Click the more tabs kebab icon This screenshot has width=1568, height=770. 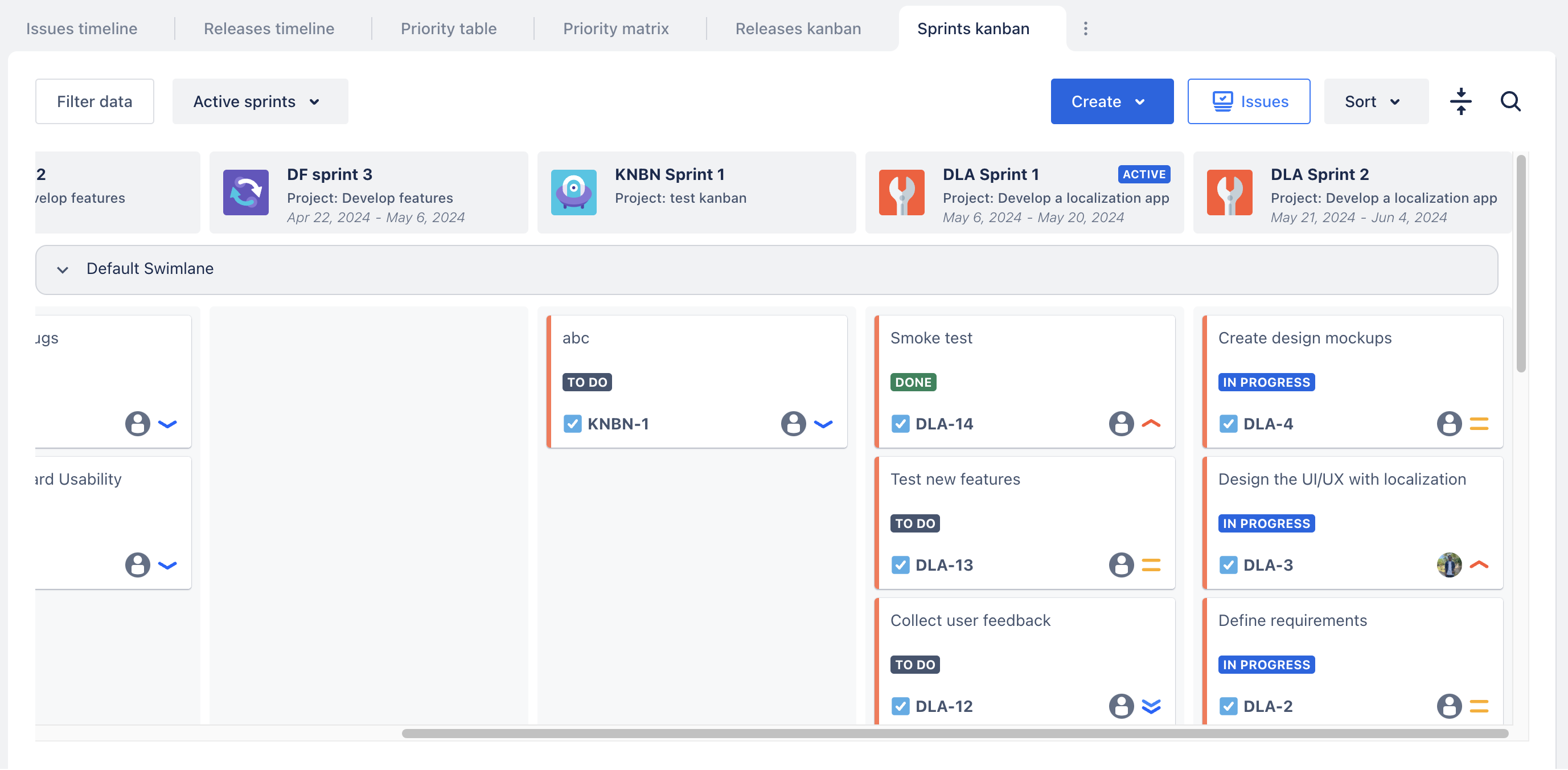(x=1085, y=28)
